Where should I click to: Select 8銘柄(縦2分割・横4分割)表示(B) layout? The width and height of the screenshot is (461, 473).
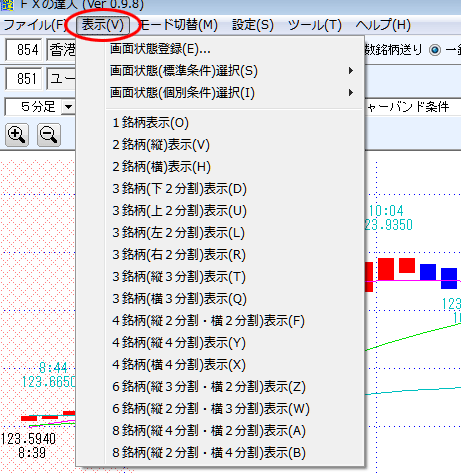219,453
